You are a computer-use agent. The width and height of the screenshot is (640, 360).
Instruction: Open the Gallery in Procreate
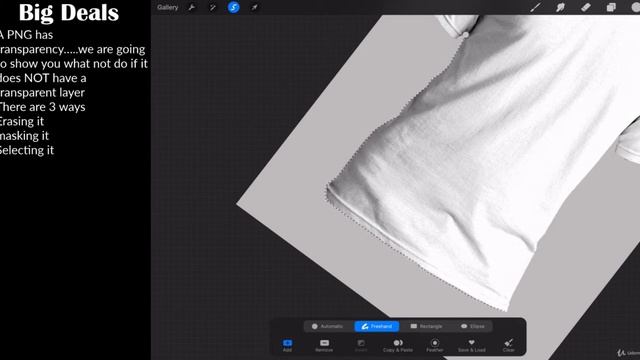tap(167, 7)
